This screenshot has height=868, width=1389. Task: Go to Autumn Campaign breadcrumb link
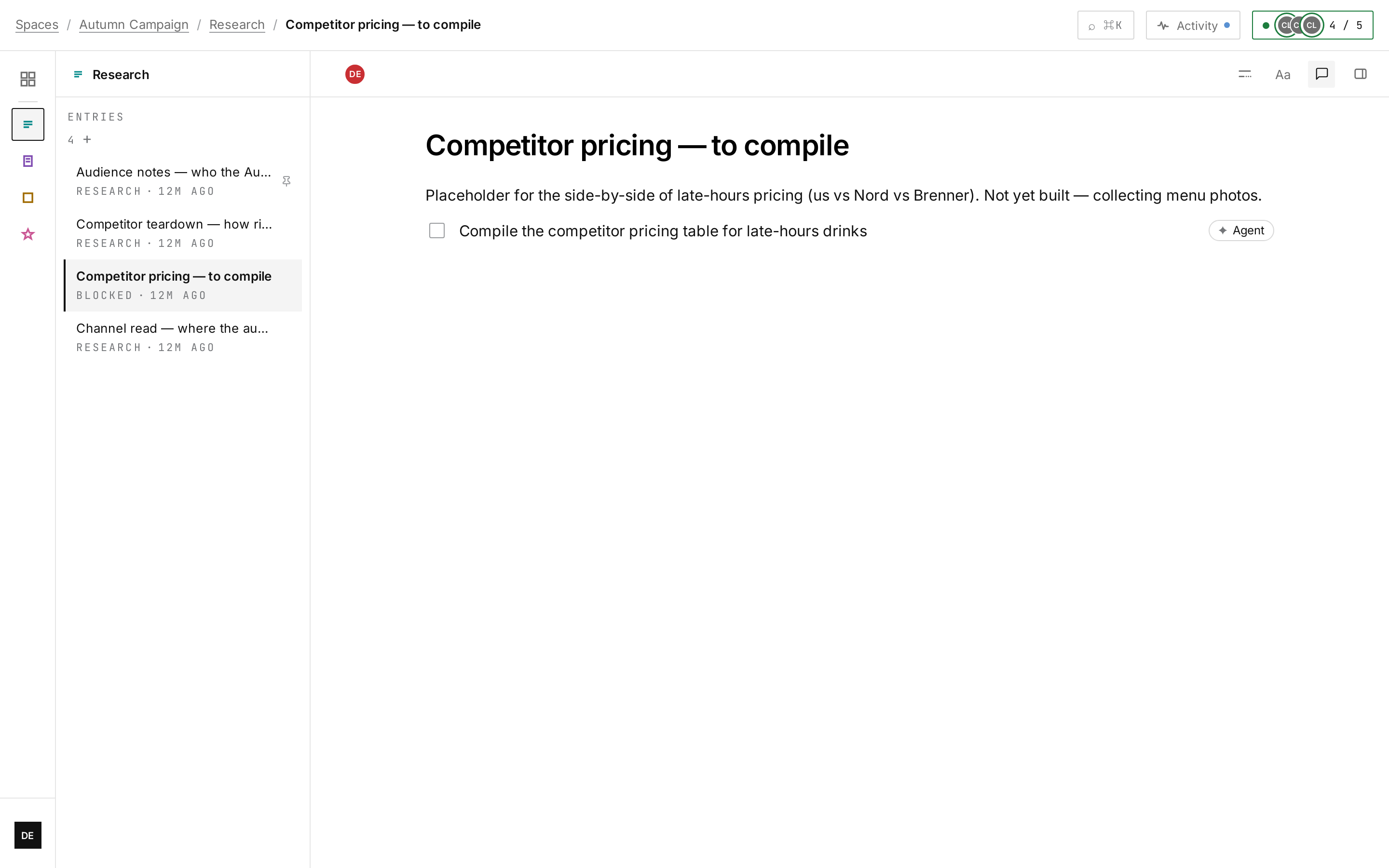pos(134,25)
